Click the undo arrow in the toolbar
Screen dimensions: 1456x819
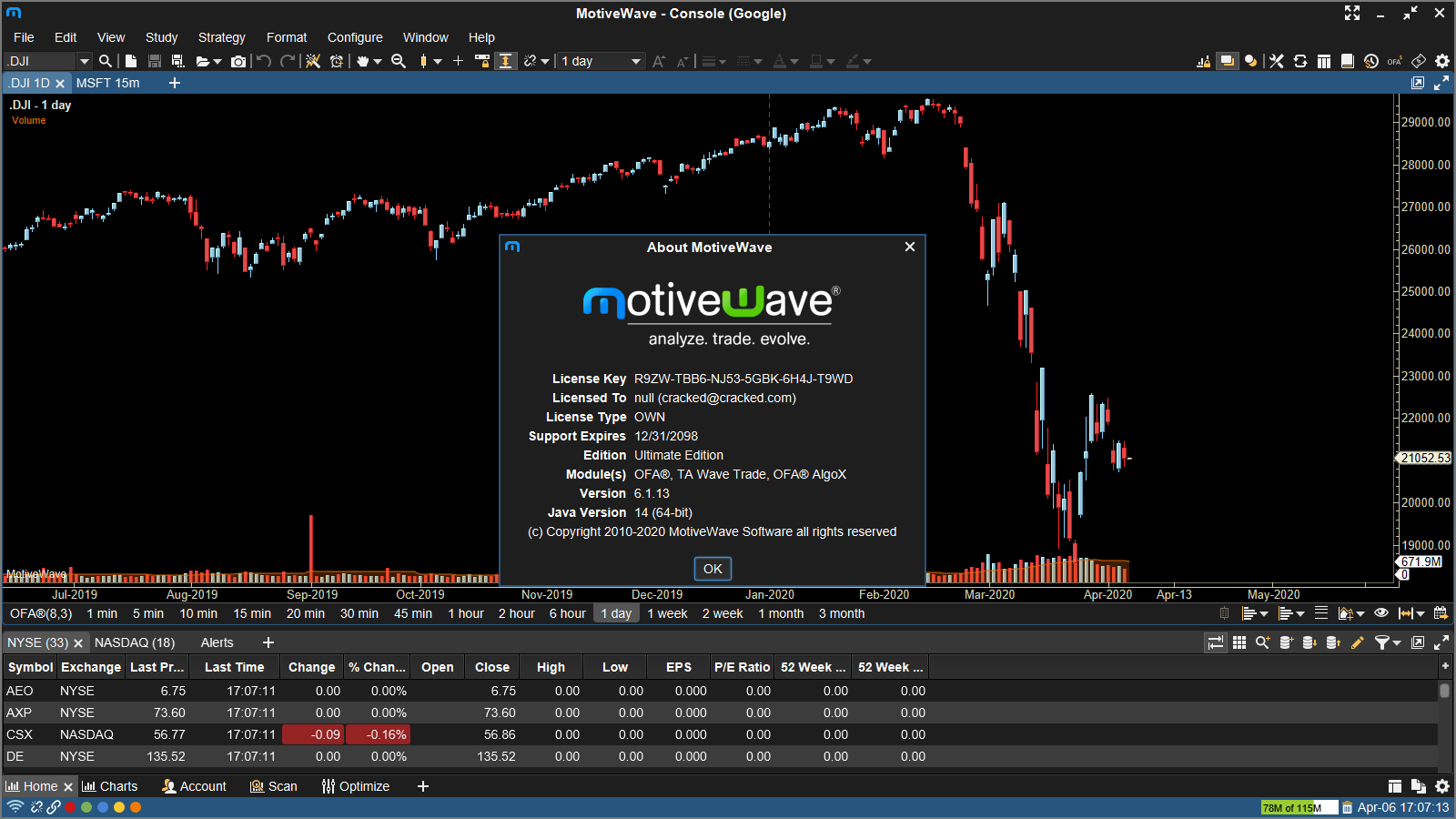[x=264, y=61]
